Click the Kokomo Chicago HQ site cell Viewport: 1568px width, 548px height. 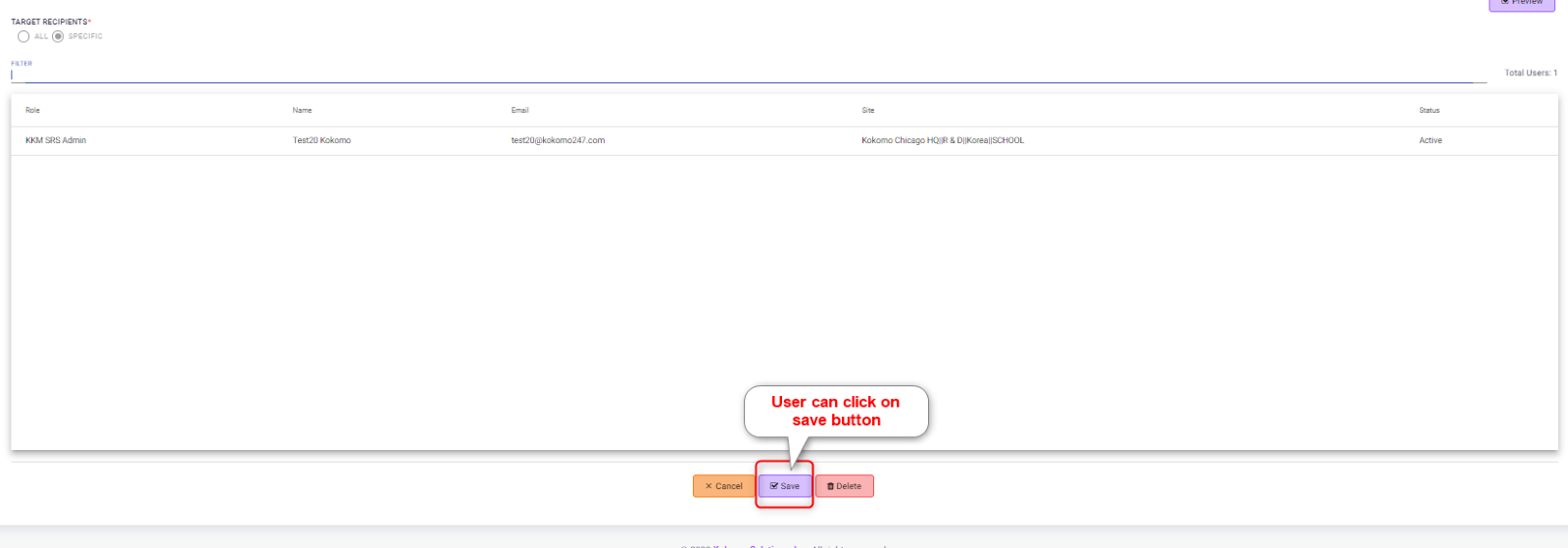coord(943,141)
